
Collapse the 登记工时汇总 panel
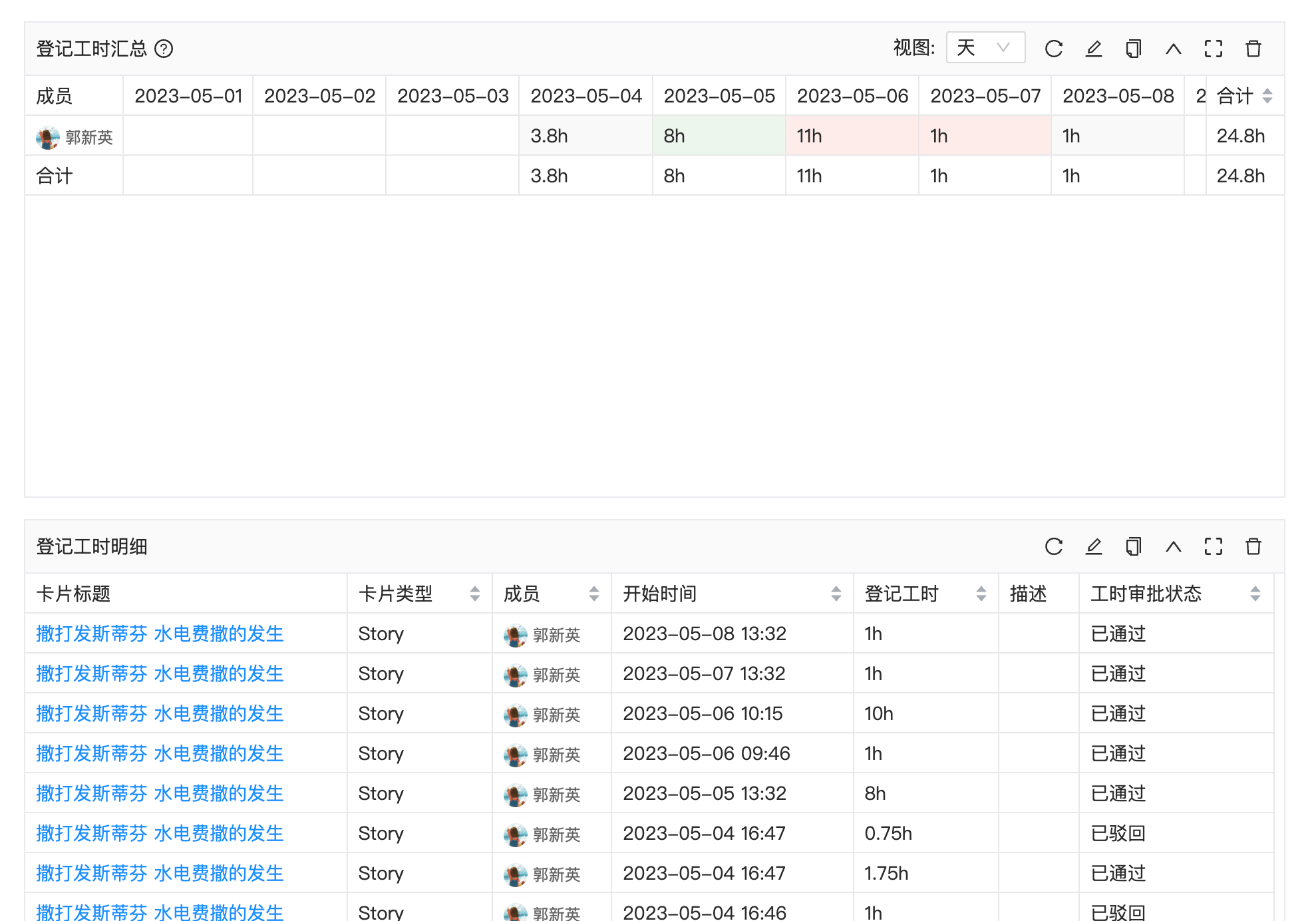point(1173,49)
